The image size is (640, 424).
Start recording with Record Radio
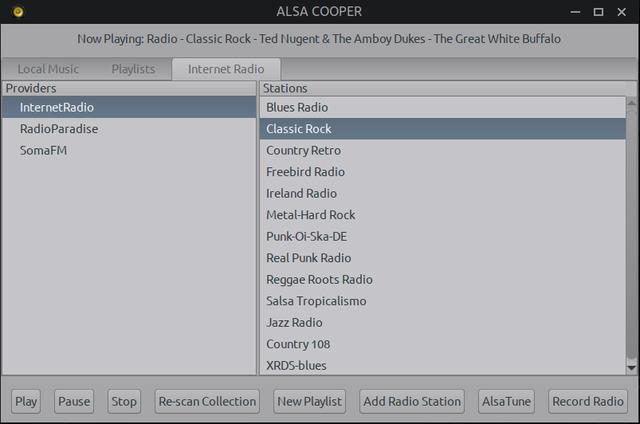click(588, 401)
